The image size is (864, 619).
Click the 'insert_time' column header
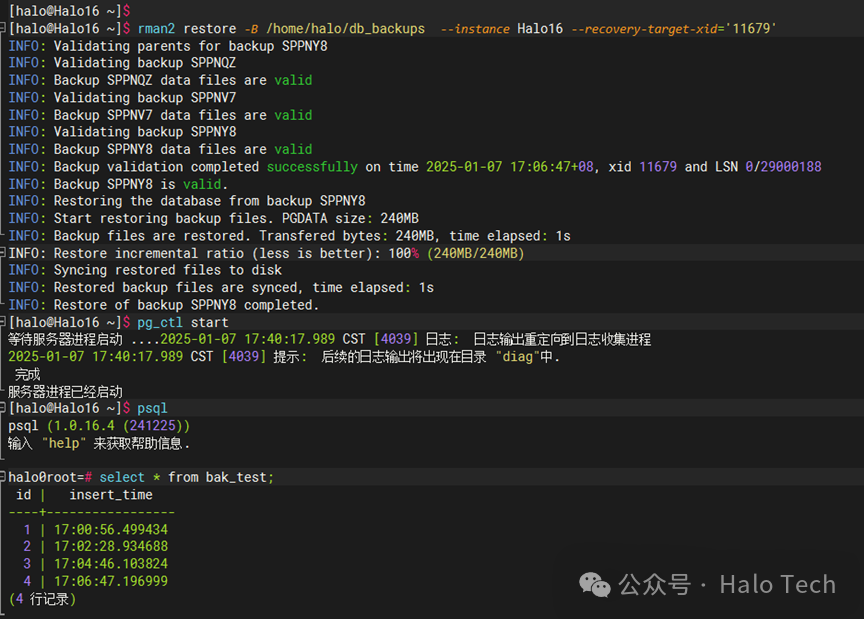click(111, 494)
